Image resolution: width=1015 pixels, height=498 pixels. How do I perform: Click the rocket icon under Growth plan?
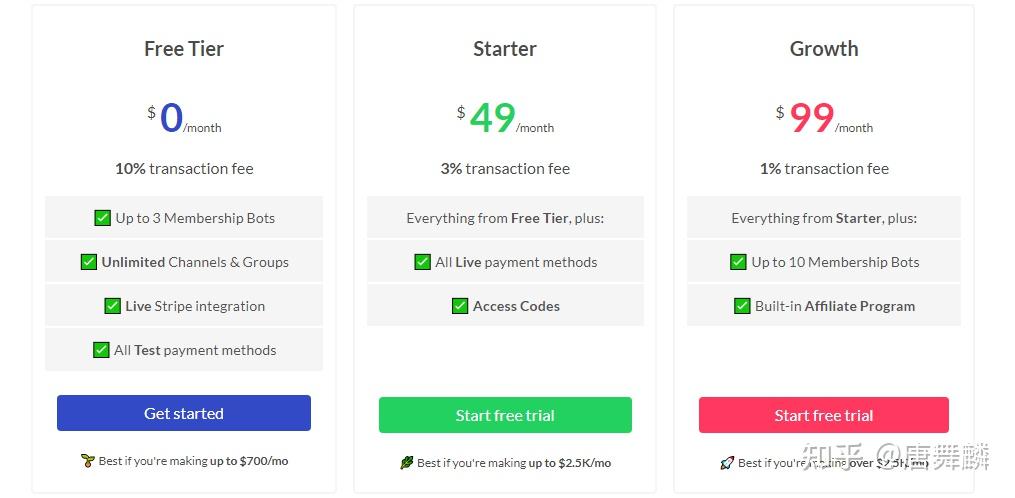pos(727,463)
